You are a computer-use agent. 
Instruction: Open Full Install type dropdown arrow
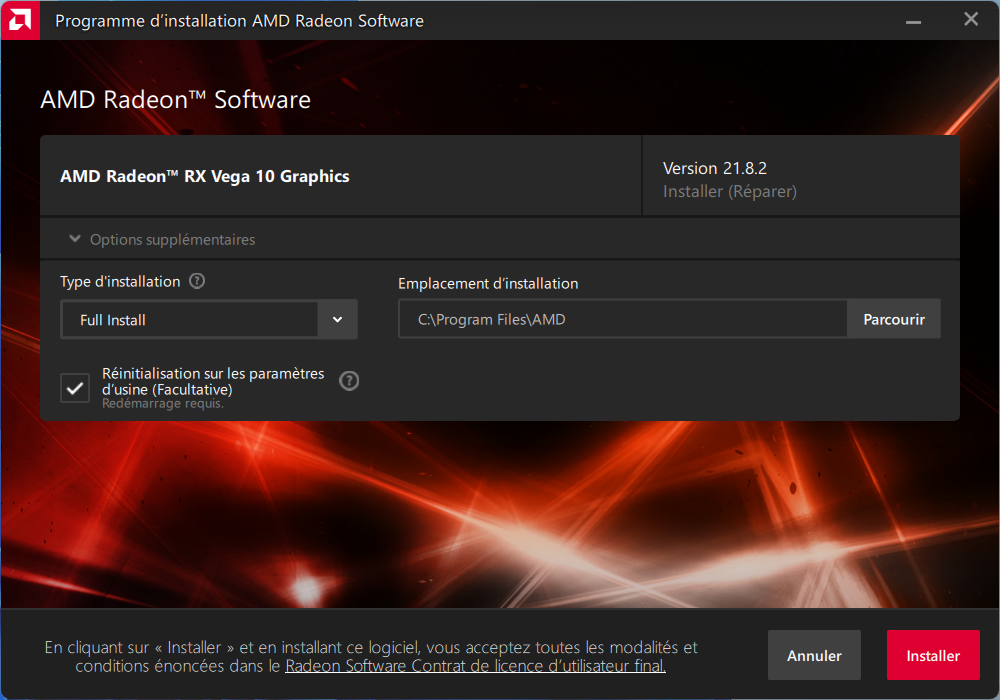click(337, 319)
